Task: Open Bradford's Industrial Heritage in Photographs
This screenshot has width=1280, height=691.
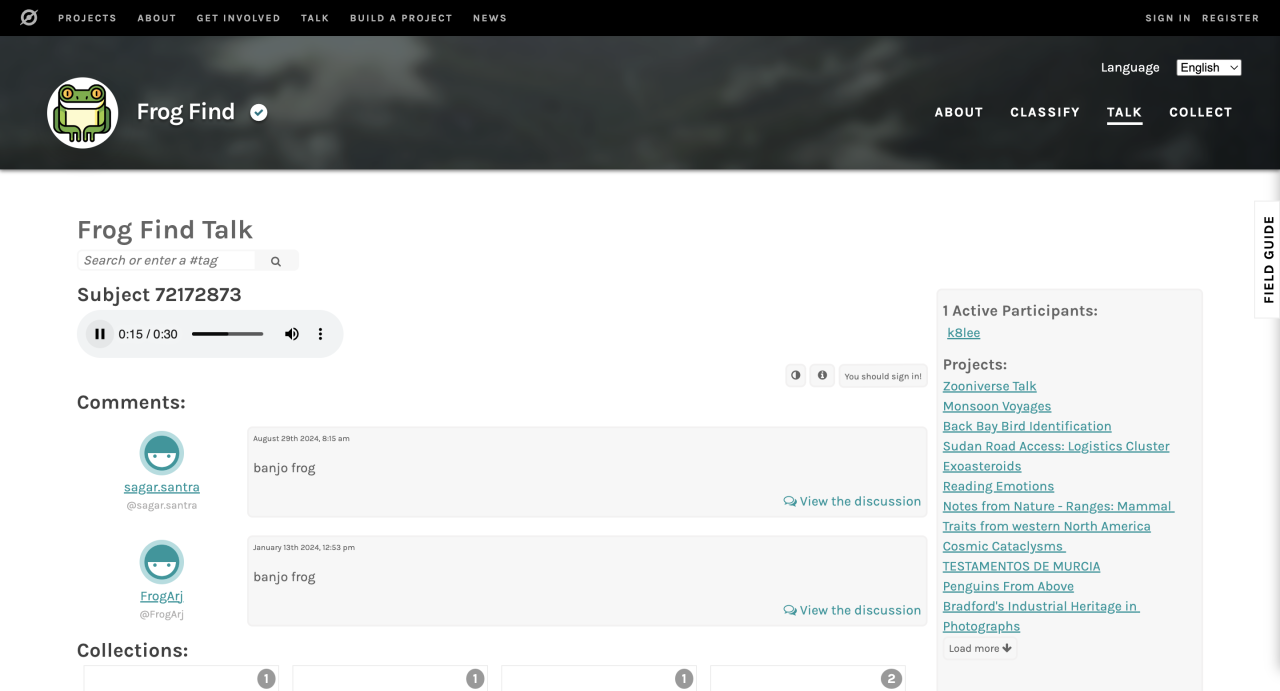Action: [x=1041, y=616]
